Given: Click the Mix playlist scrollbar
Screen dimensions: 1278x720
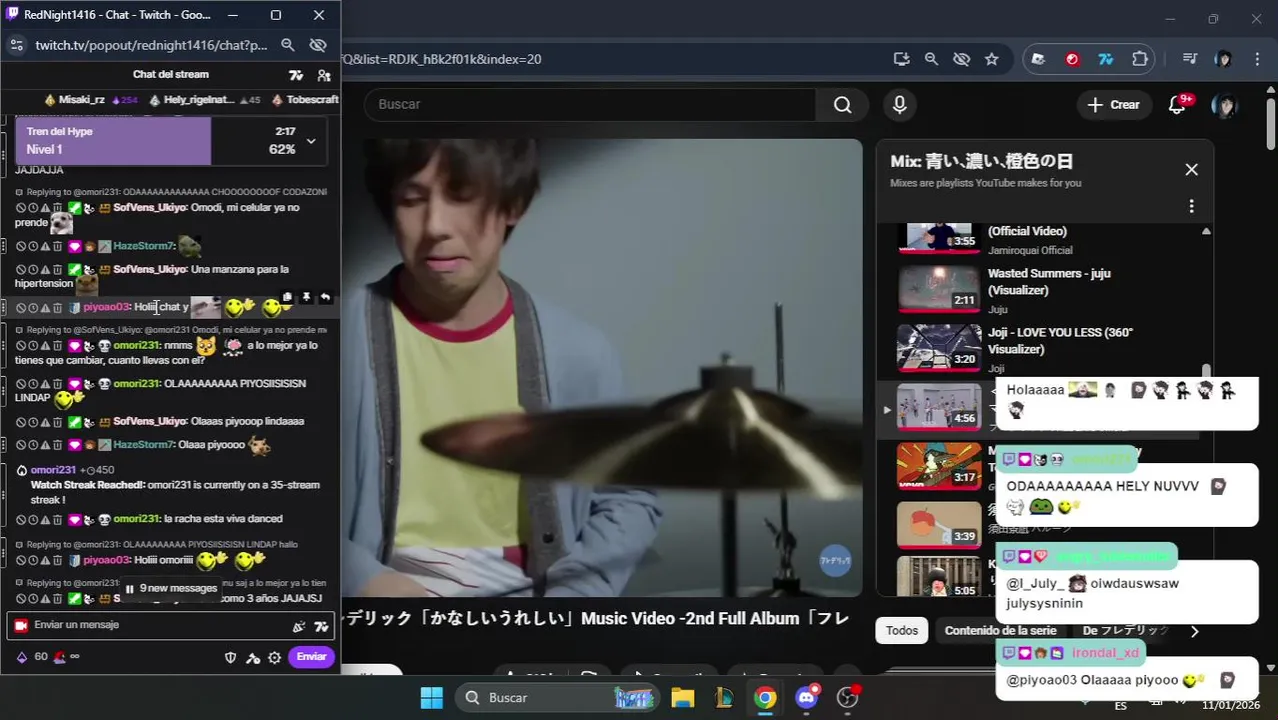Looking at the screenshot, I should pos(1206,371).
